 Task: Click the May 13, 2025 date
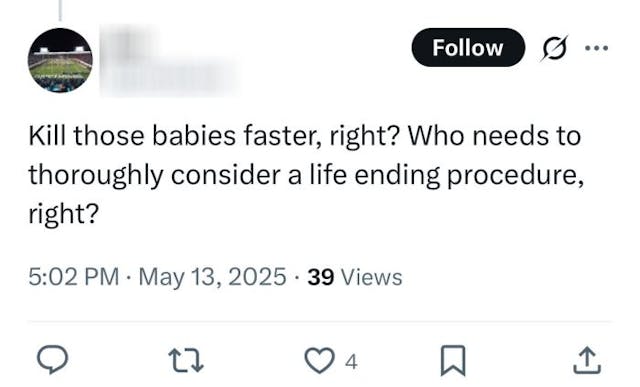click(x=212, y=277)
